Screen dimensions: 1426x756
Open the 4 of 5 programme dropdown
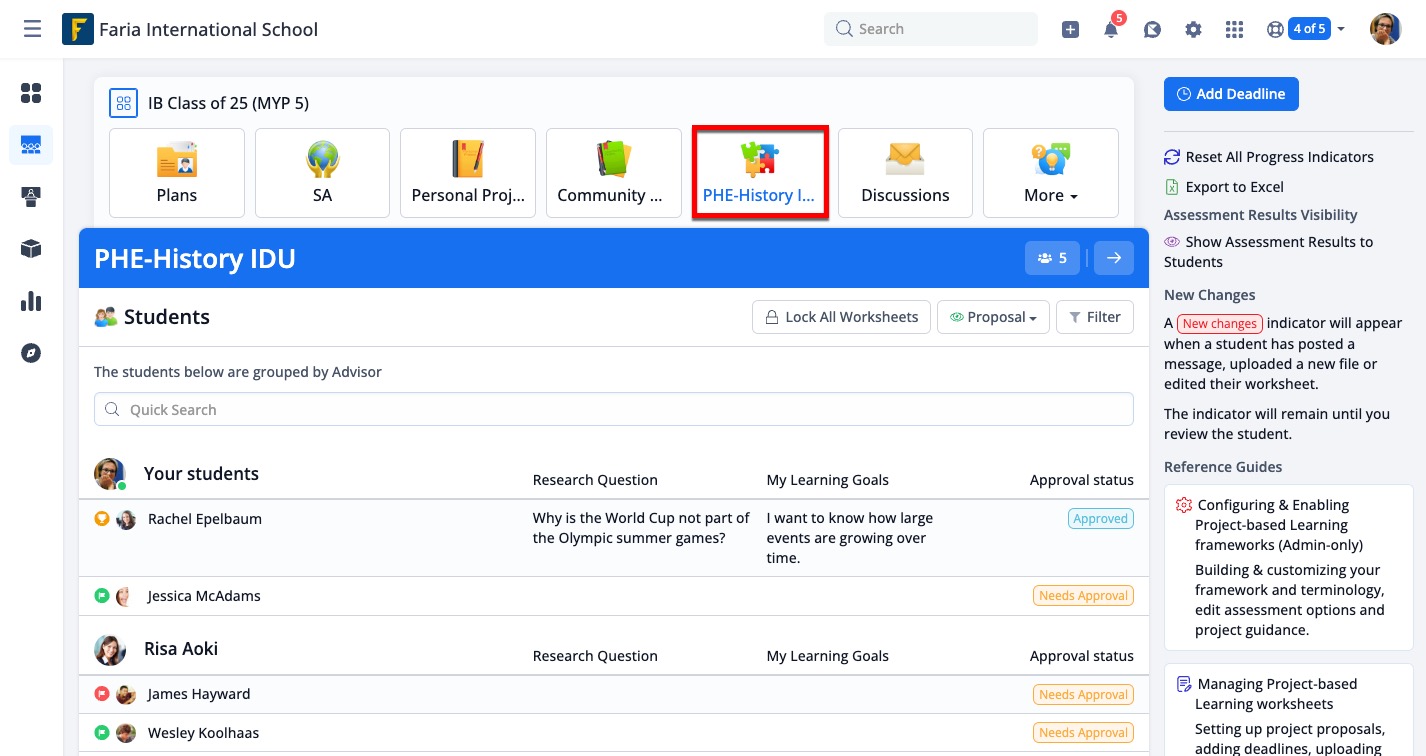(x=1318, y=29)
